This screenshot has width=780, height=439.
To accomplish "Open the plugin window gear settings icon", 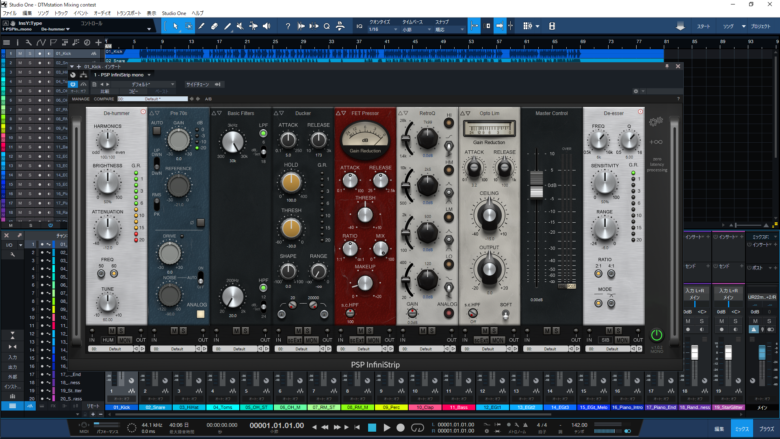I will click(636, 91).
